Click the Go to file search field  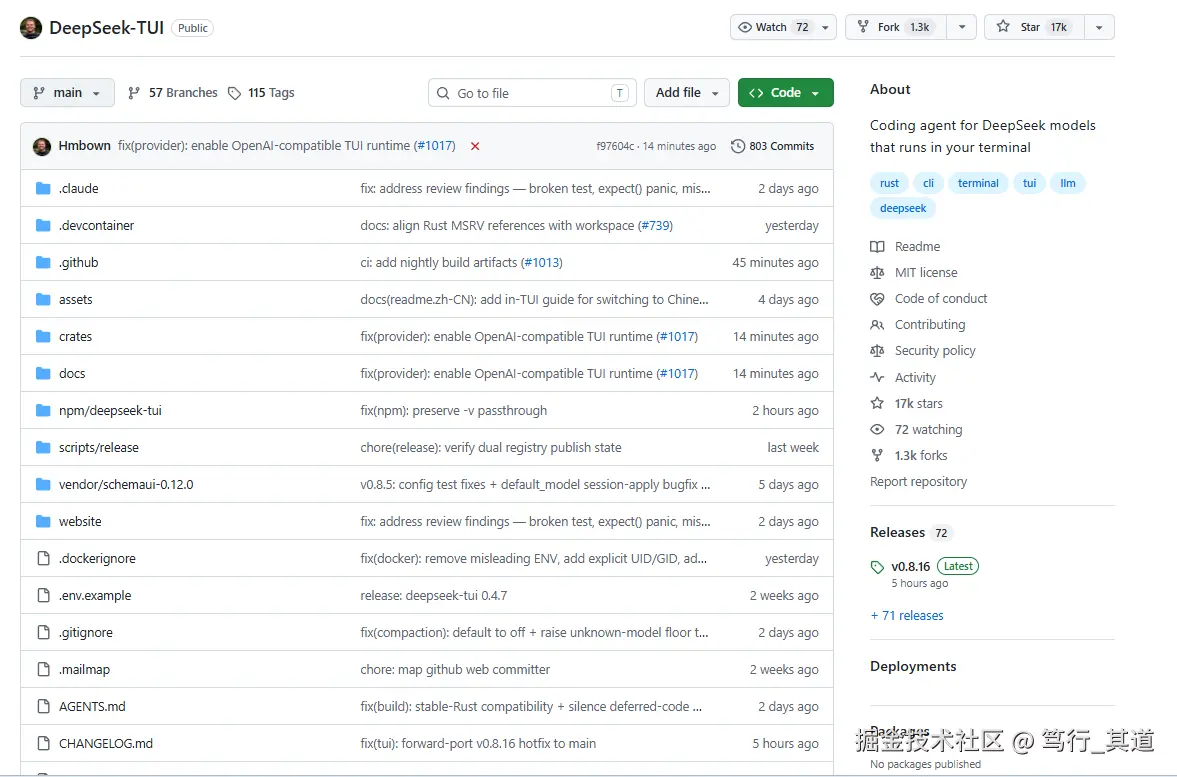[x=532, y=92]
